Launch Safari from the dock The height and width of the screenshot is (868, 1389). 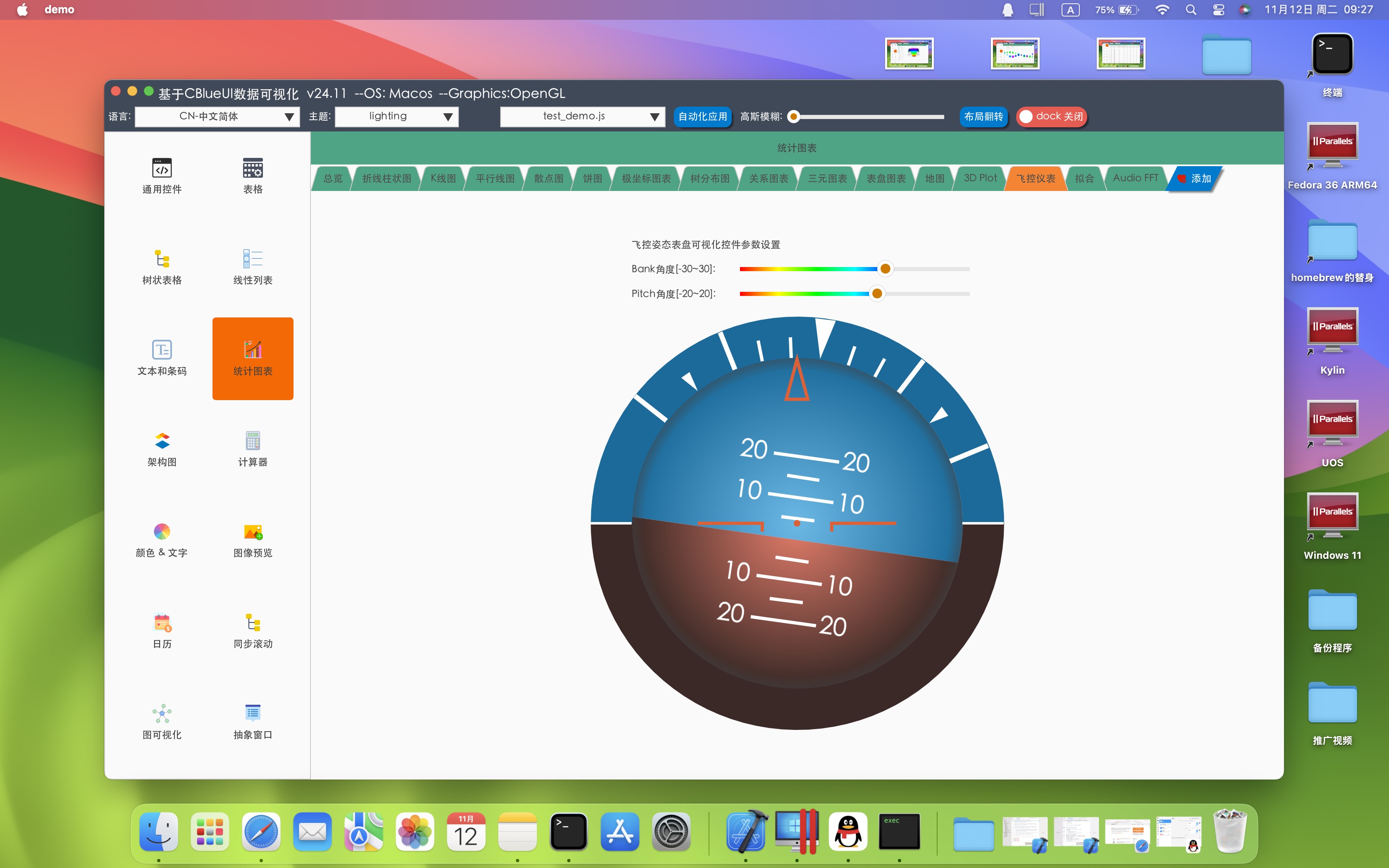point(261,831)
